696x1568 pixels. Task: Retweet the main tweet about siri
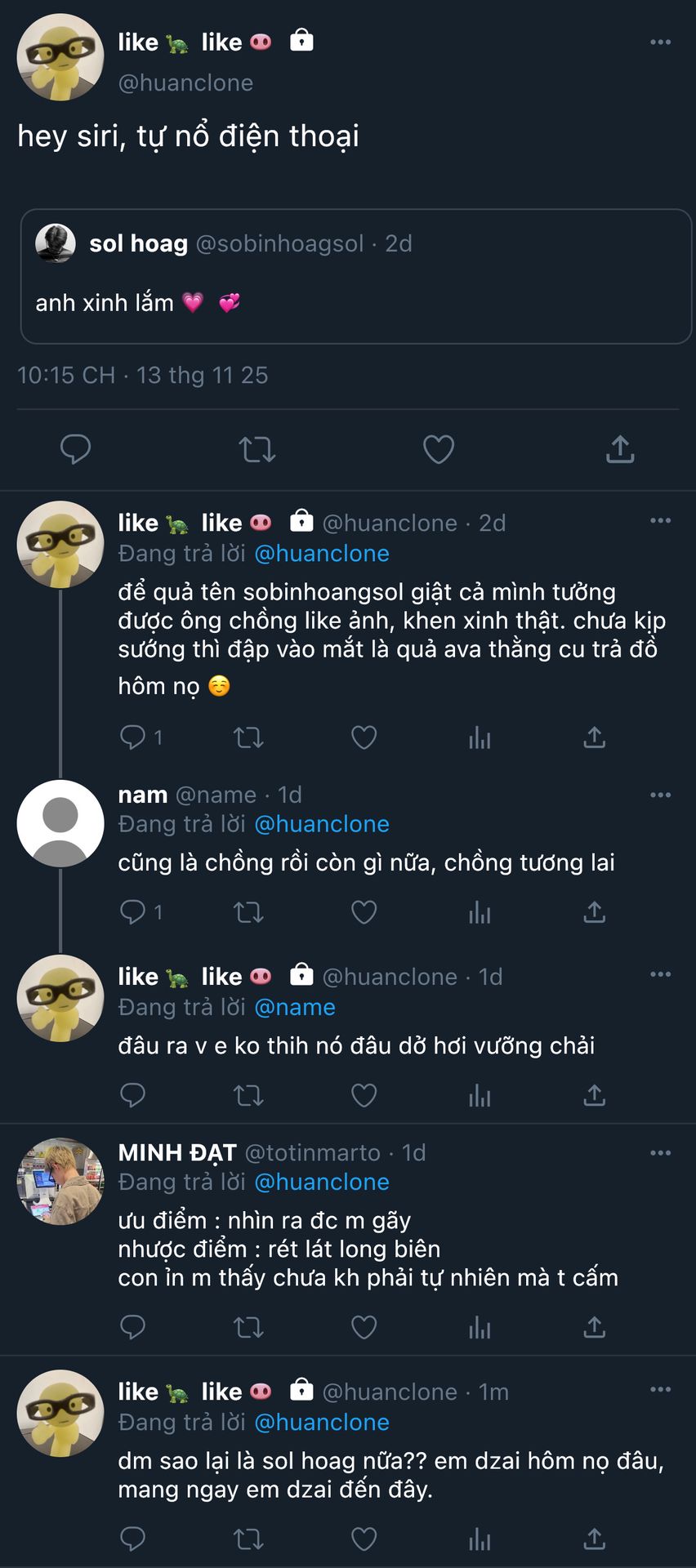click(257, 449)
